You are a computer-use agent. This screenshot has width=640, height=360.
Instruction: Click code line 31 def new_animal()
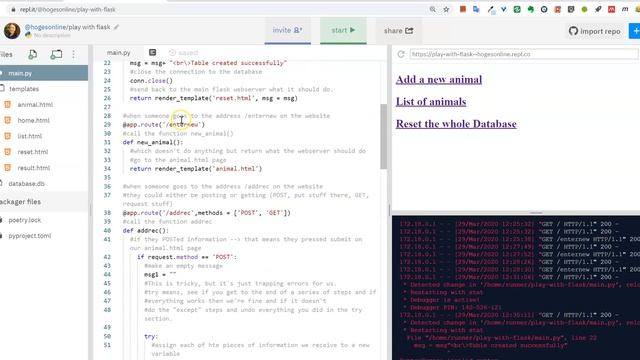153,142
